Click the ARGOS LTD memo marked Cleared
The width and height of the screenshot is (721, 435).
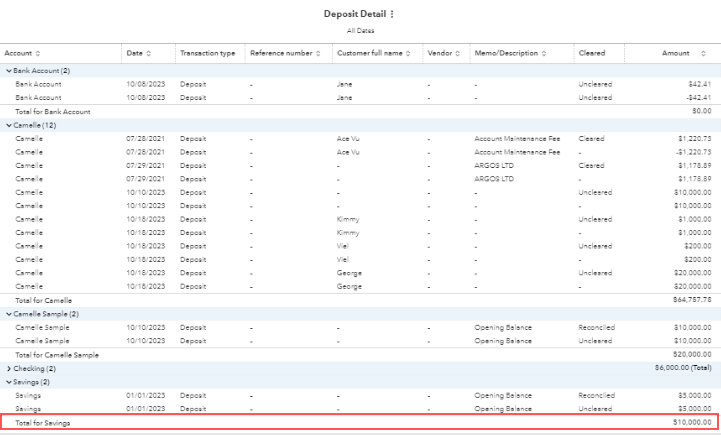point(494,166)
